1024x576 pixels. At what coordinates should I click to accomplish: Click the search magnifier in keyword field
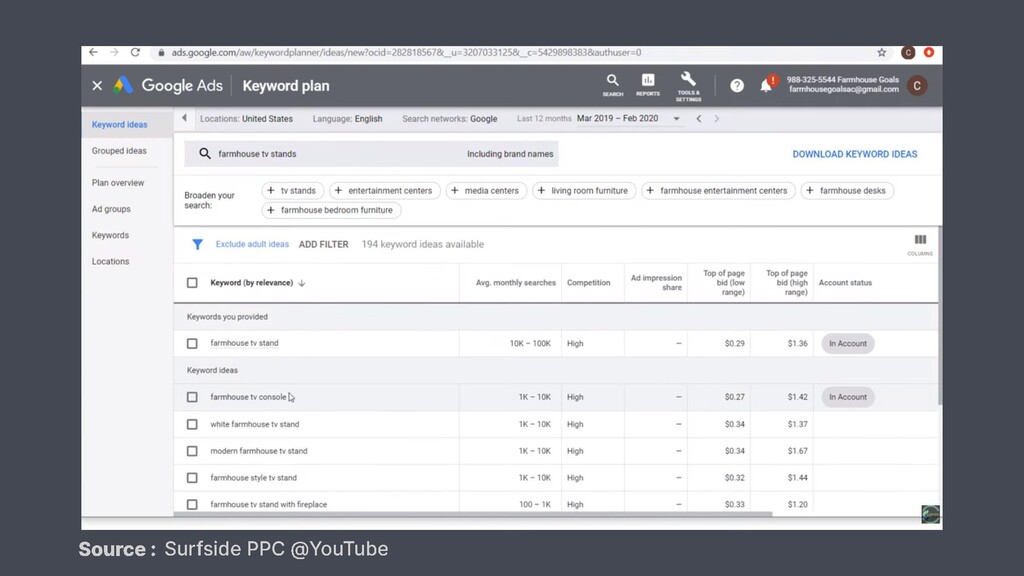pos(204,153)
